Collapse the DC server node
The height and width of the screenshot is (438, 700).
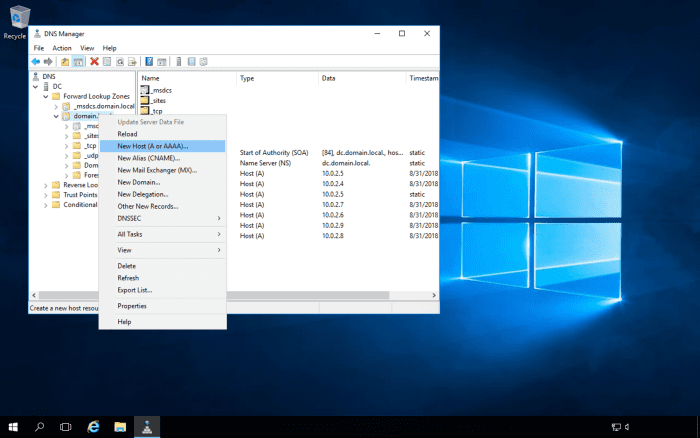35,87
